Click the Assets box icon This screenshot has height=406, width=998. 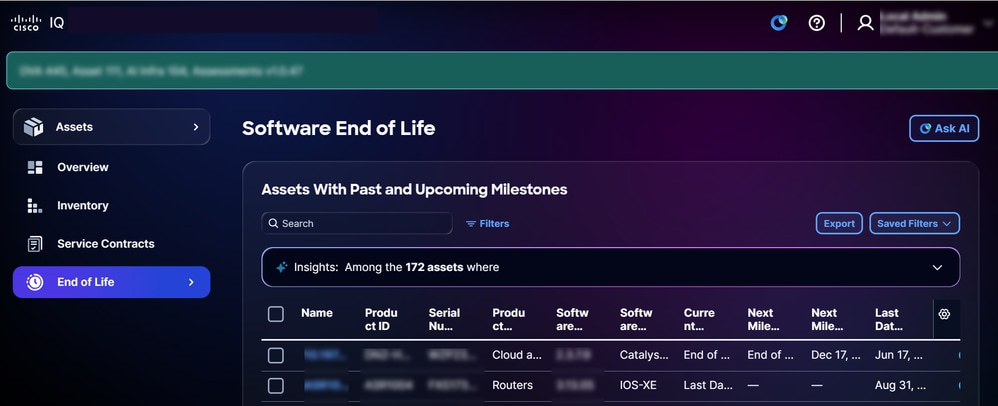[34, 127]
